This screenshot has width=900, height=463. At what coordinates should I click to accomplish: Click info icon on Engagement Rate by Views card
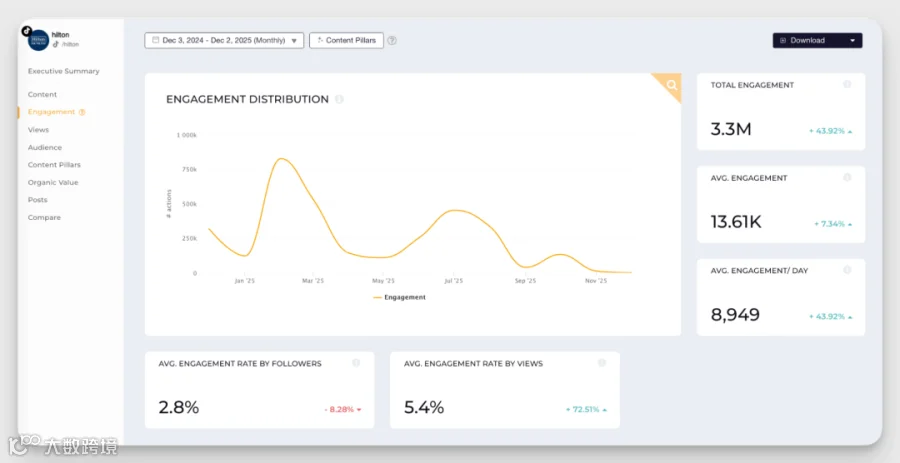[602, 363]
